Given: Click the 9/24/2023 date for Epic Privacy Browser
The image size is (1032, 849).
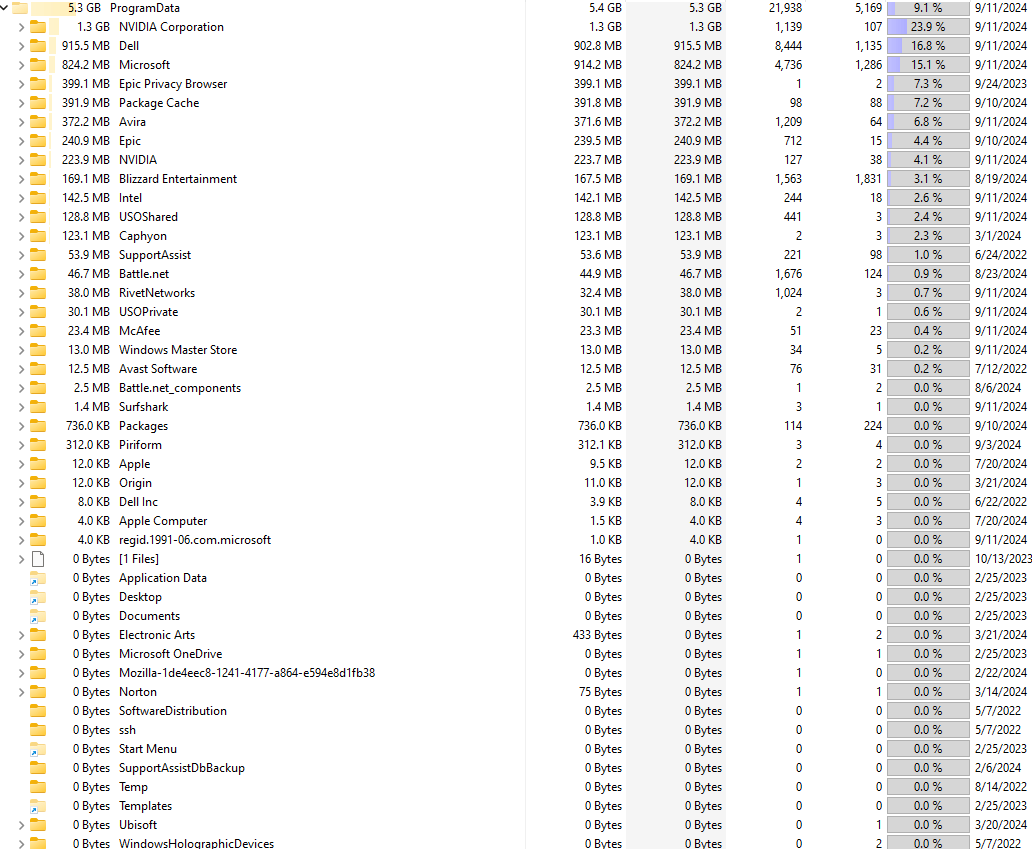Looking at the screenshot, I should 1000,84.
